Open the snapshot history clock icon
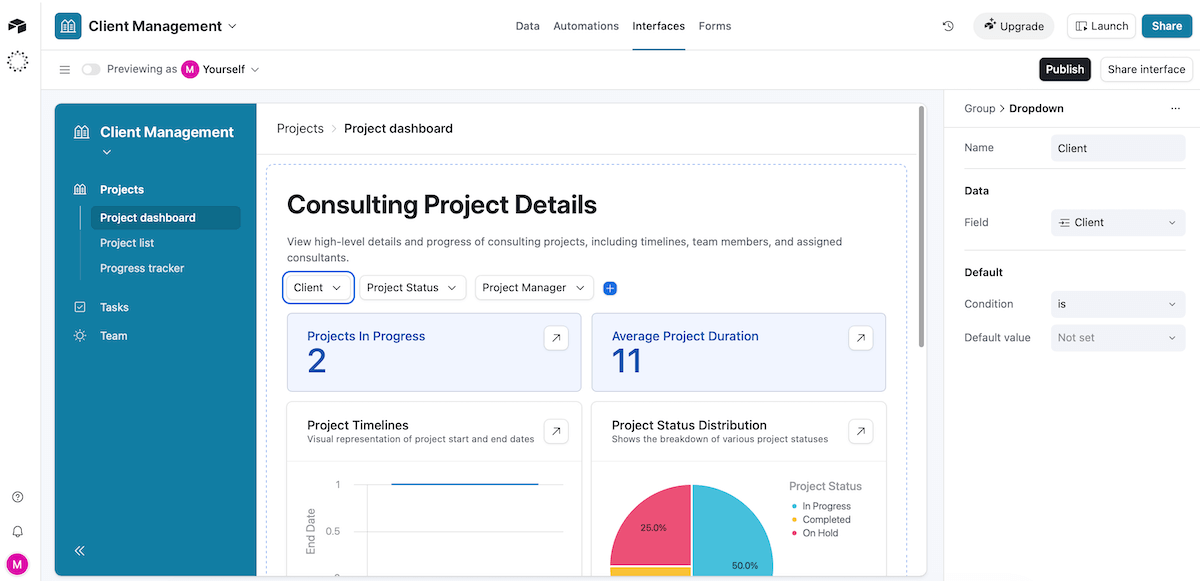Screen dimensions: 1200x581 click(948, 25)
